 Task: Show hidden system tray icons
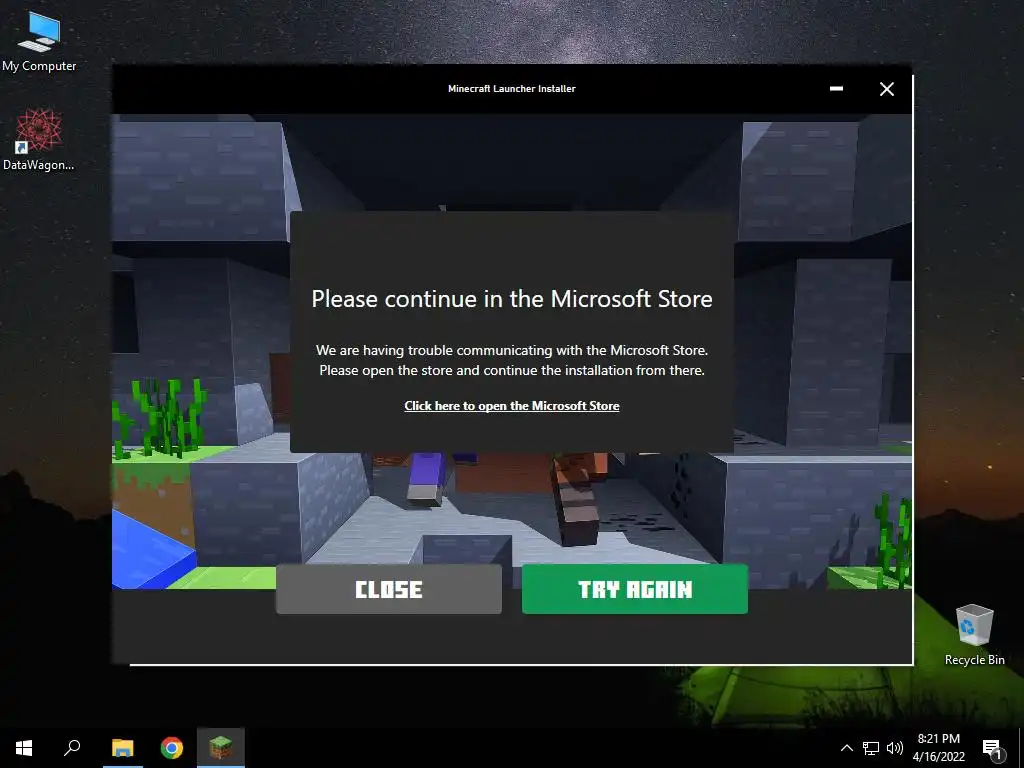tap(846, 748)
